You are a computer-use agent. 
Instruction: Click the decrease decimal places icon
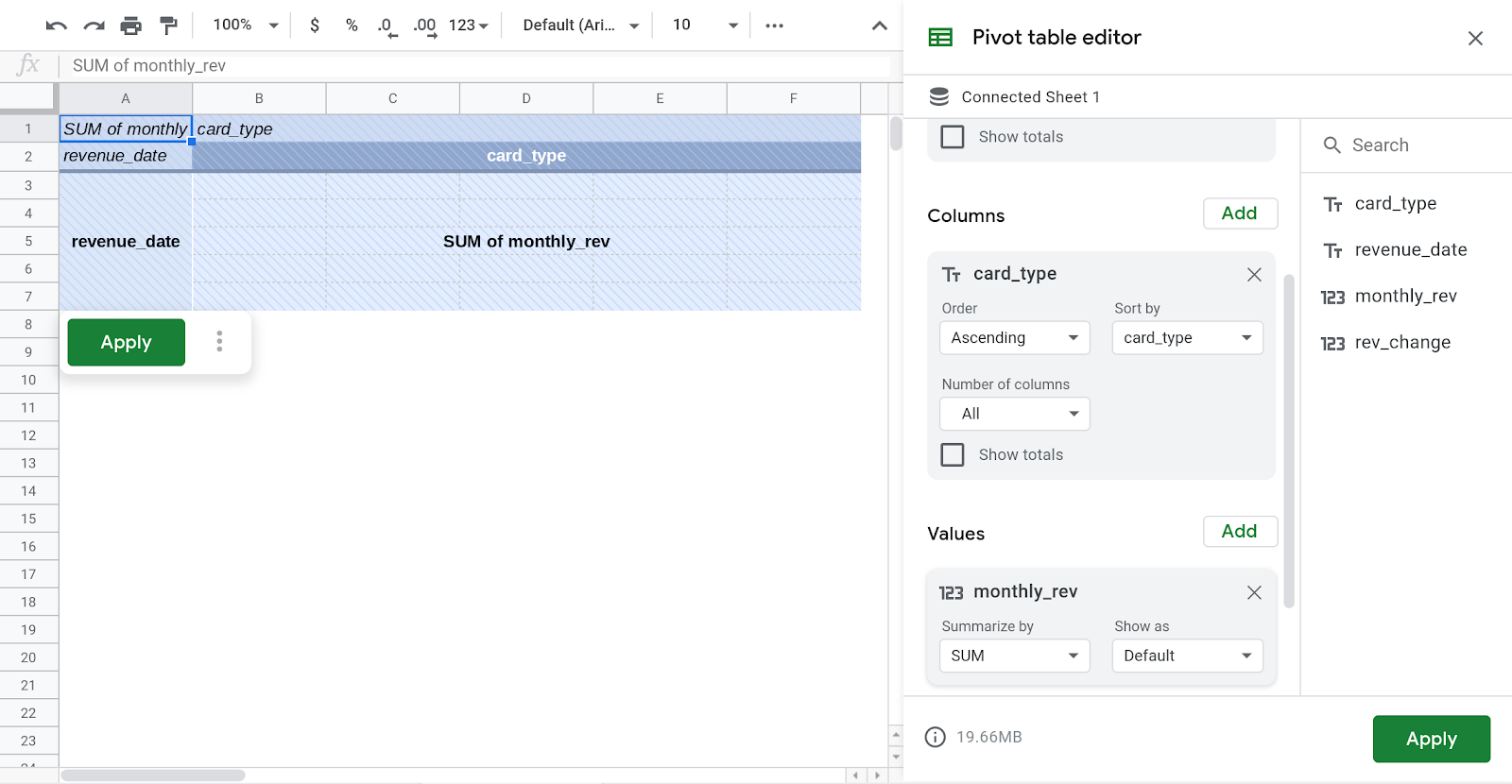pos(387,26)
